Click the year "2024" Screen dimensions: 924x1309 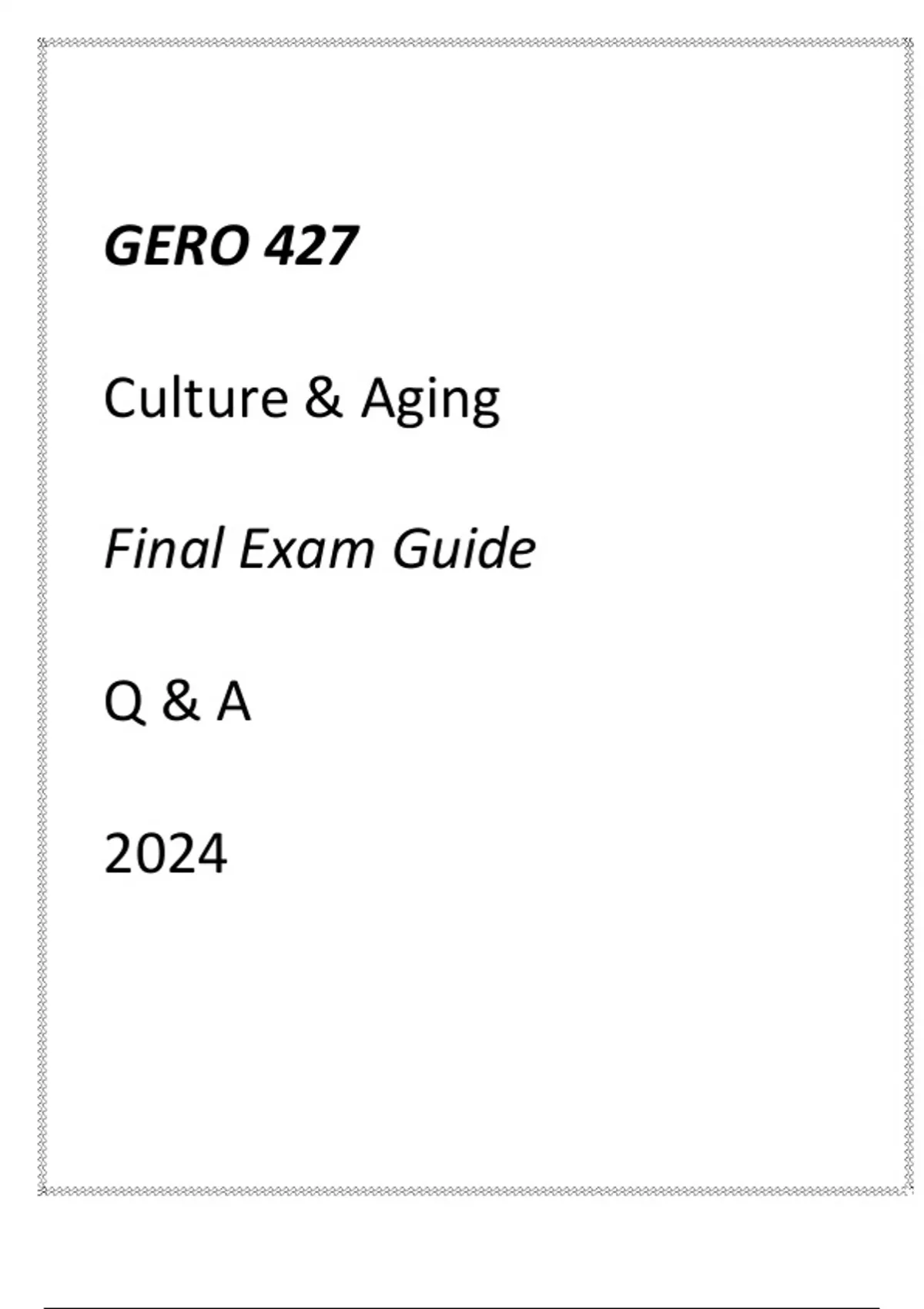166,854
